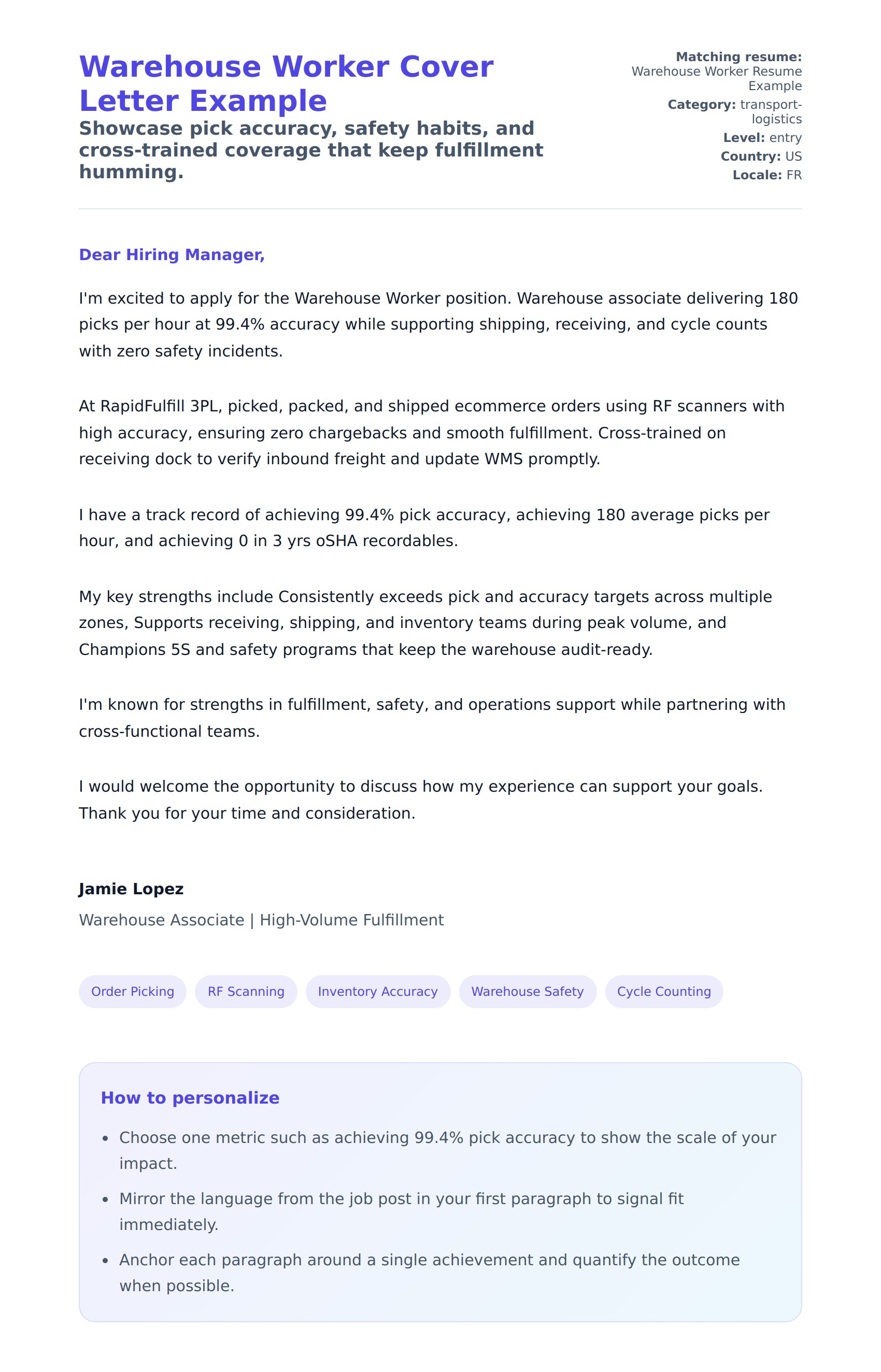Click the Warehouse Worker Cover Letter Example title
The height and width of the screenshot is (1372, 881).
pos(286,83)
